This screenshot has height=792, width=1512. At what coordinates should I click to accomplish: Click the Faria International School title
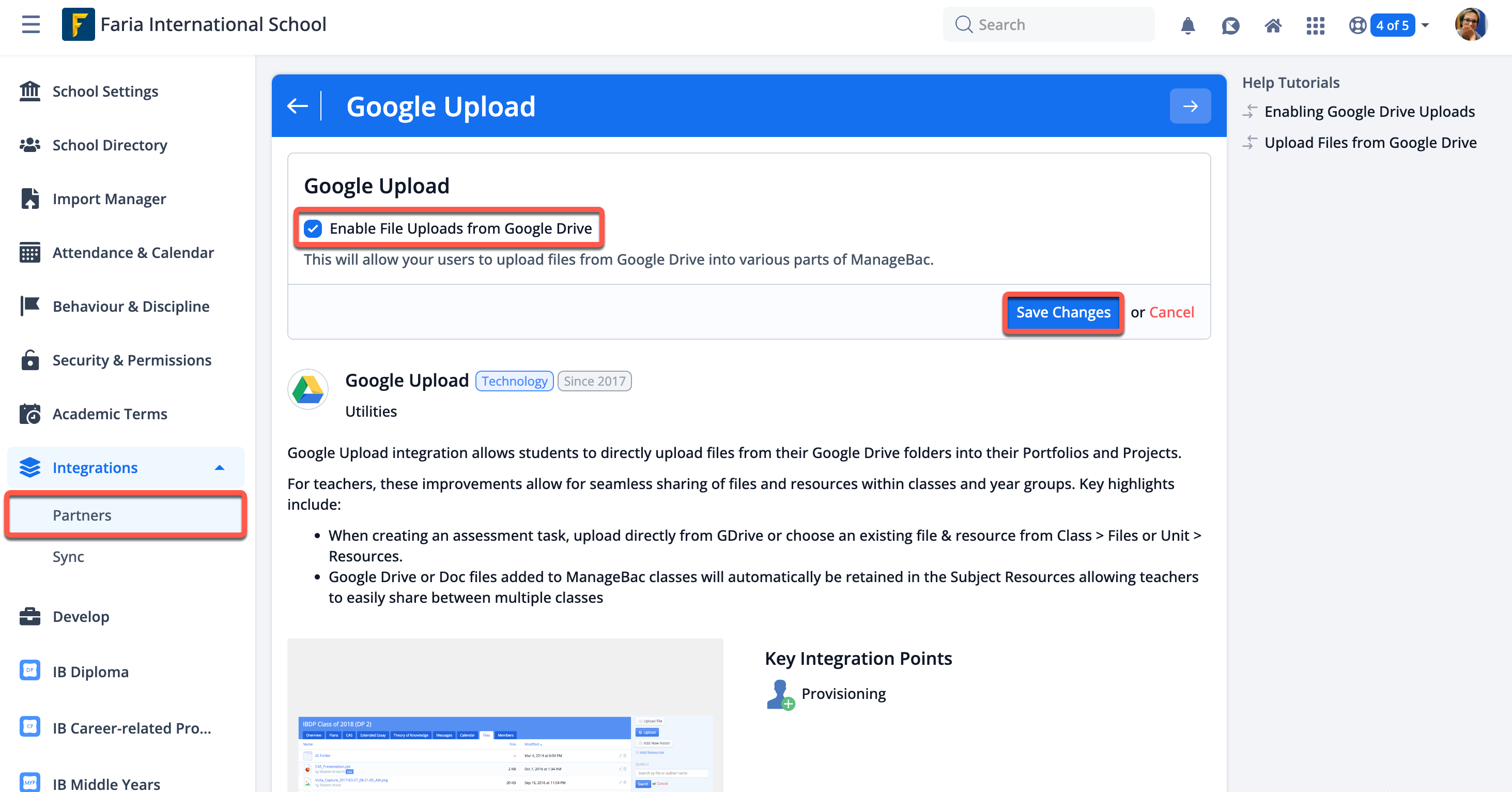213,25
